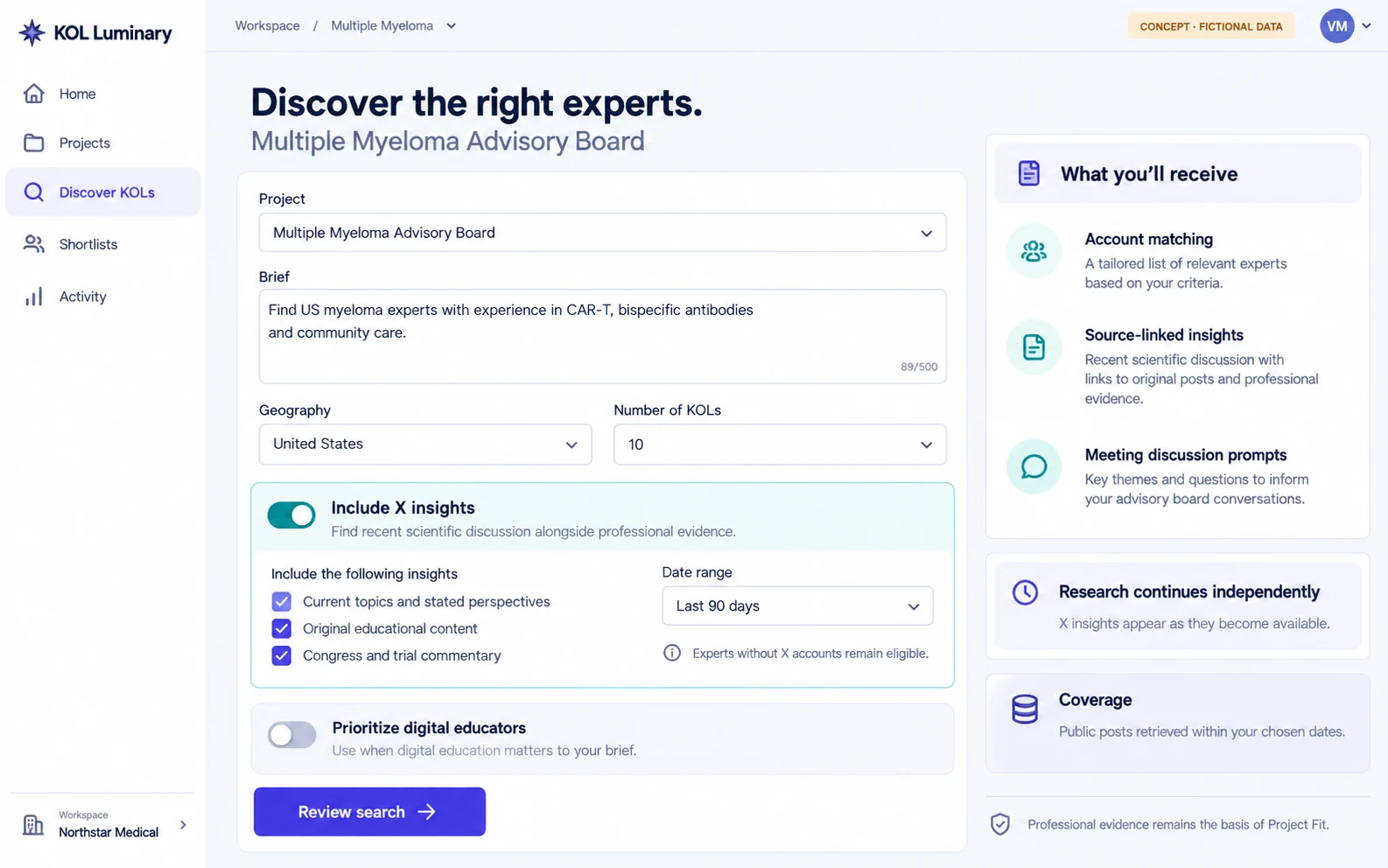1388x868 pixels.
Task: Go to Home in the sidebar
Action: click(102, 94)
